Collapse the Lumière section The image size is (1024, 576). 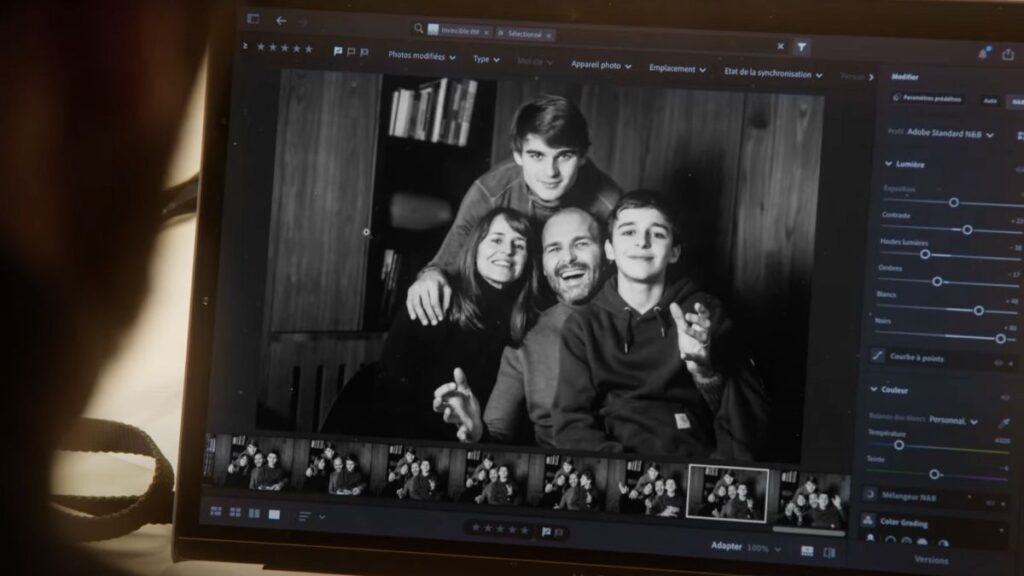coord(887,164)
